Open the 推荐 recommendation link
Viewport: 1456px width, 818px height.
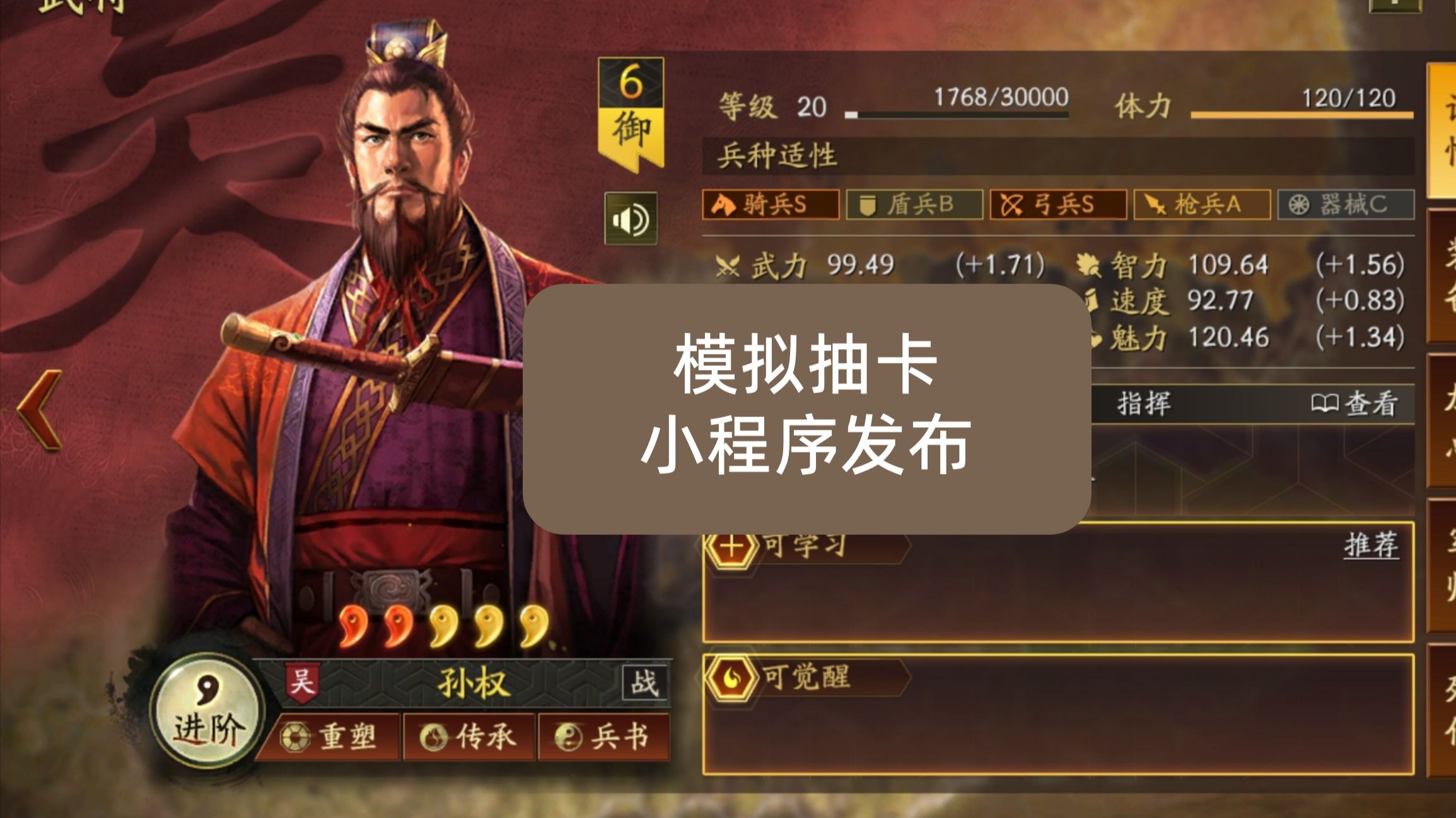[x=1371, y=545]
